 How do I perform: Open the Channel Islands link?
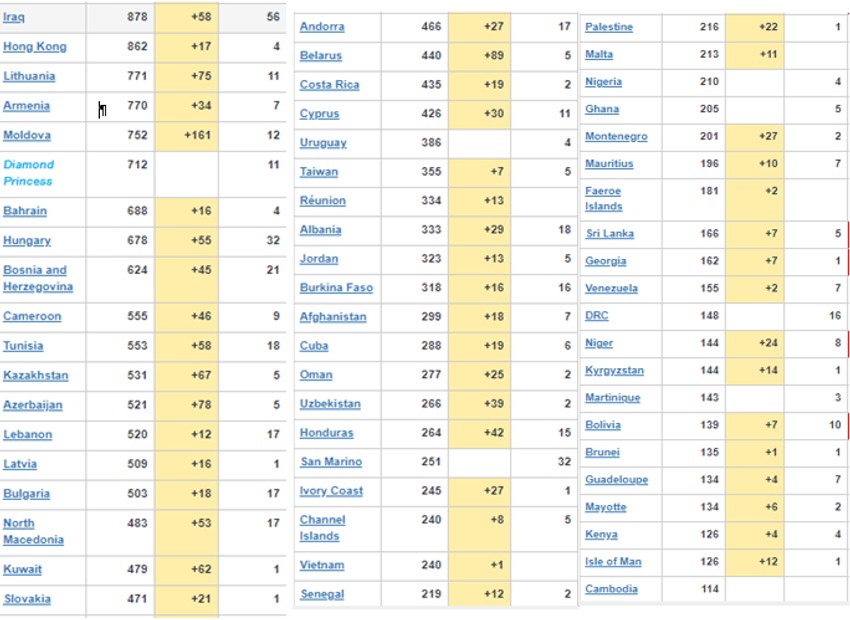pos(322,528)
